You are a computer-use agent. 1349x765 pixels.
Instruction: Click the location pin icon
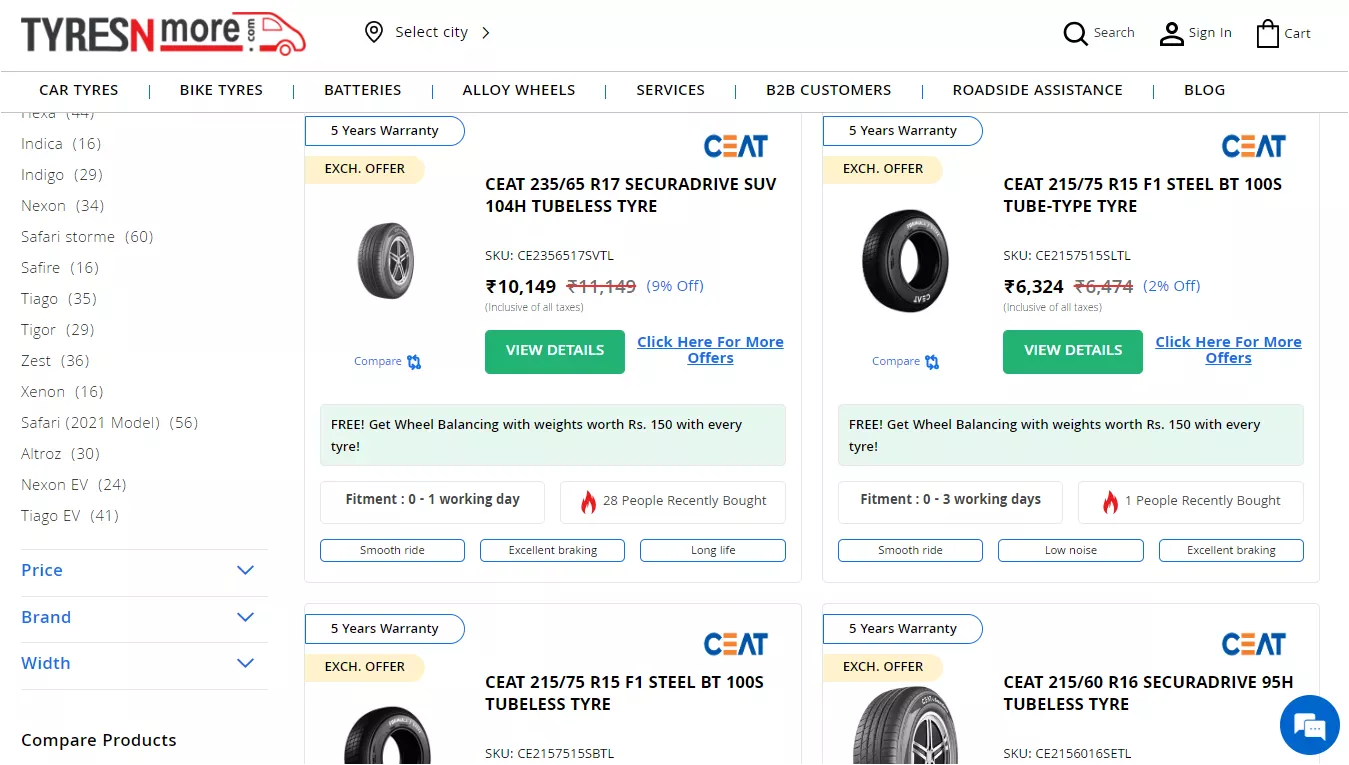tap(374, 32)
